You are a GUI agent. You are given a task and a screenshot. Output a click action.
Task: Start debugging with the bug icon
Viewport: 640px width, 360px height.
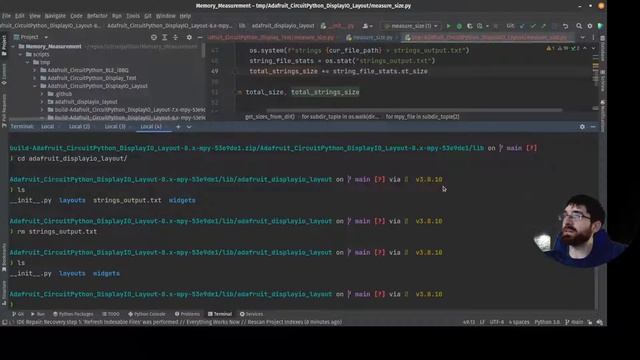click(x=459, y=26)
